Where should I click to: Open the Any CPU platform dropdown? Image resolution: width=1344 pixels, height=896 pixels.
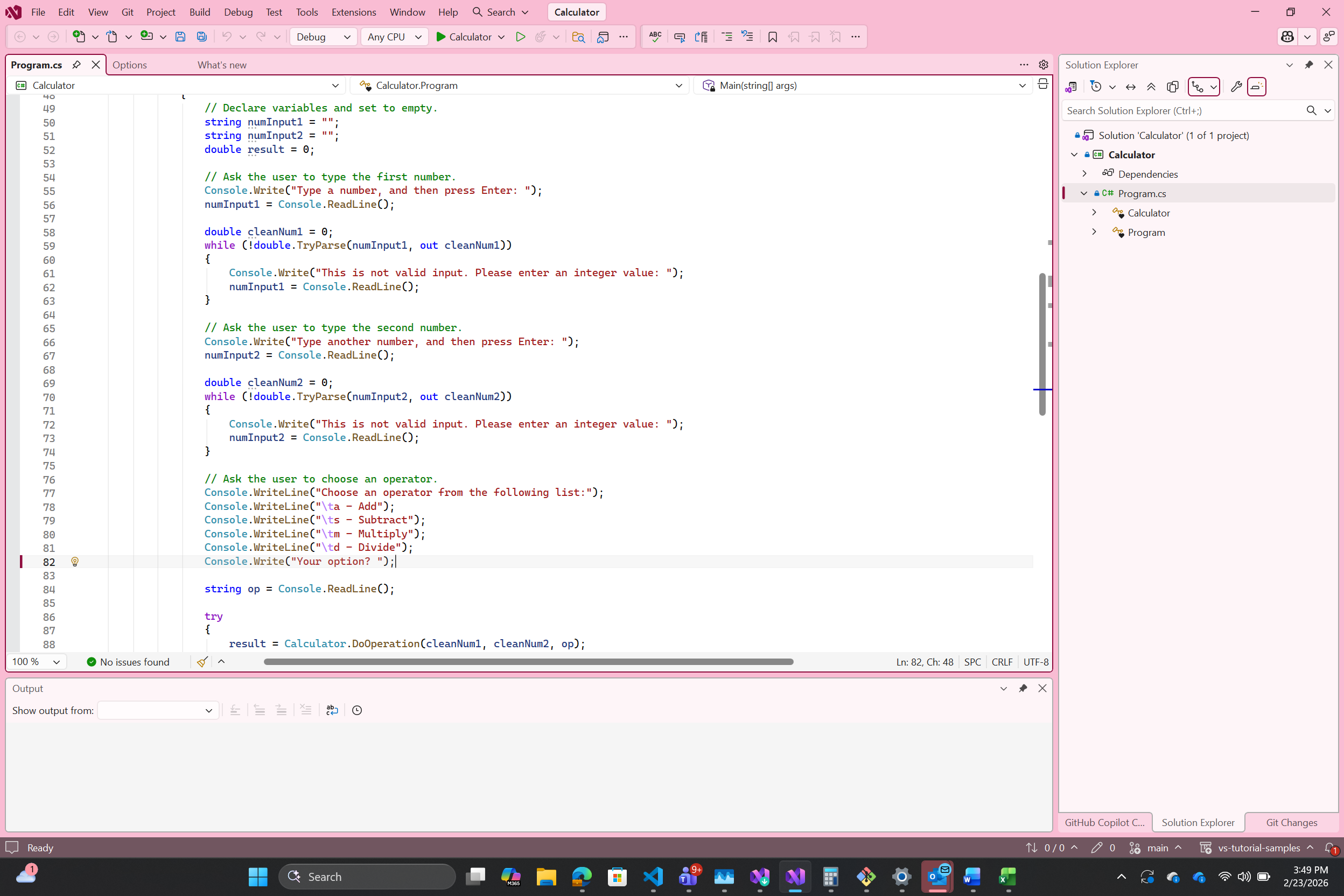coord(394,37)
